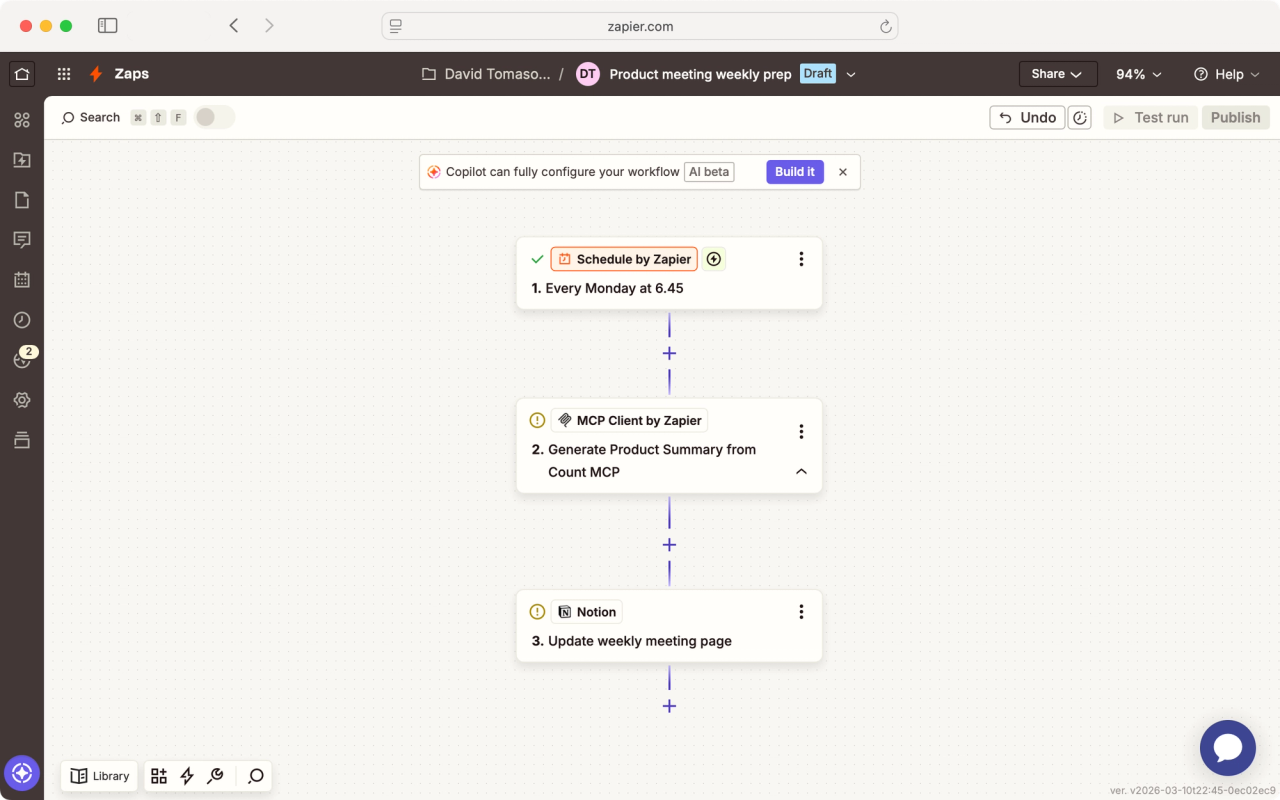Click the calendar icon in the left sidebar
This screenshot has width=1280, height=800.
tap(22, 279)
